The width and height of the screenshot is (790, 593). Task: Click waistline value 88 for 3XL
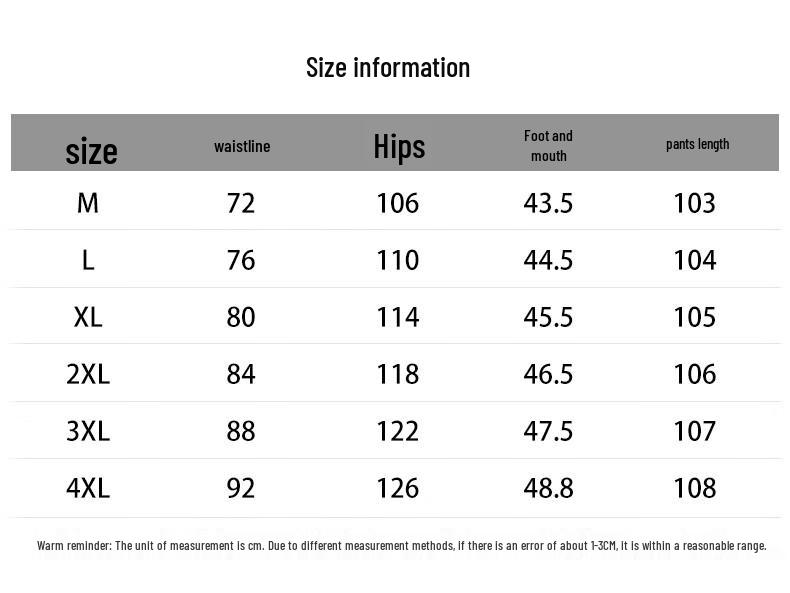pyautogui.click(x=241, y=431)
